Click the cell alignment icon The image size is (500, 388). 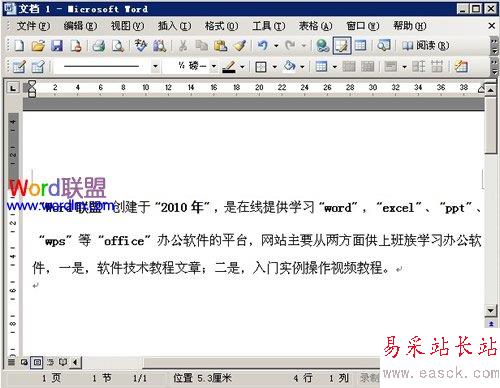[x=391, y=67]
